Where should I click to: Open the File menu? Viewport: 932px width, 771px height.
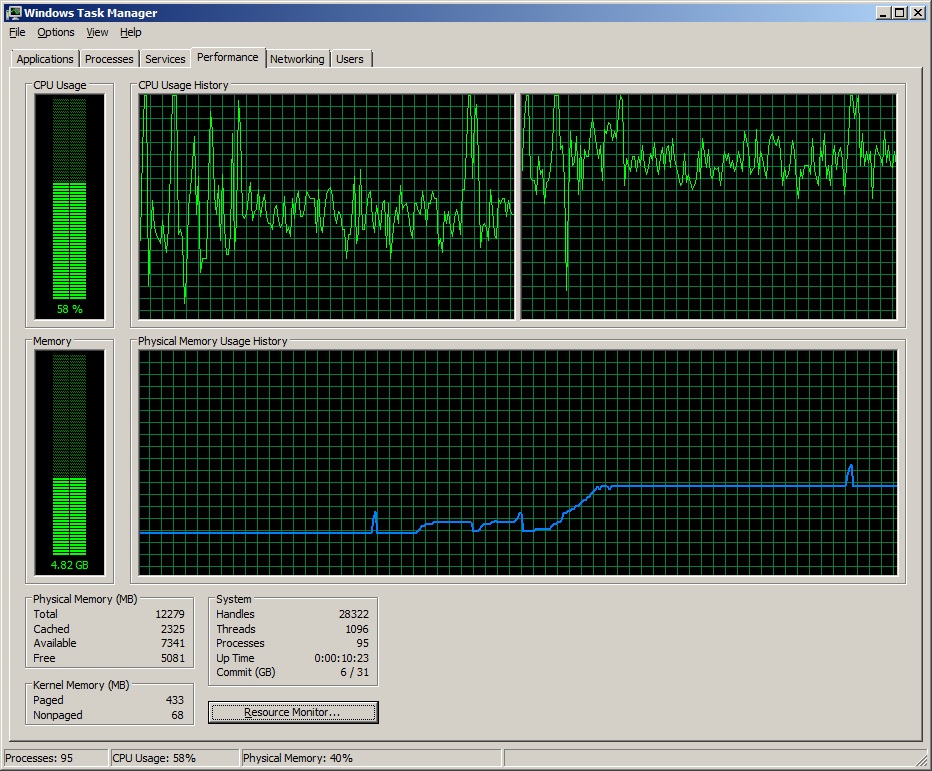point(17,32)
